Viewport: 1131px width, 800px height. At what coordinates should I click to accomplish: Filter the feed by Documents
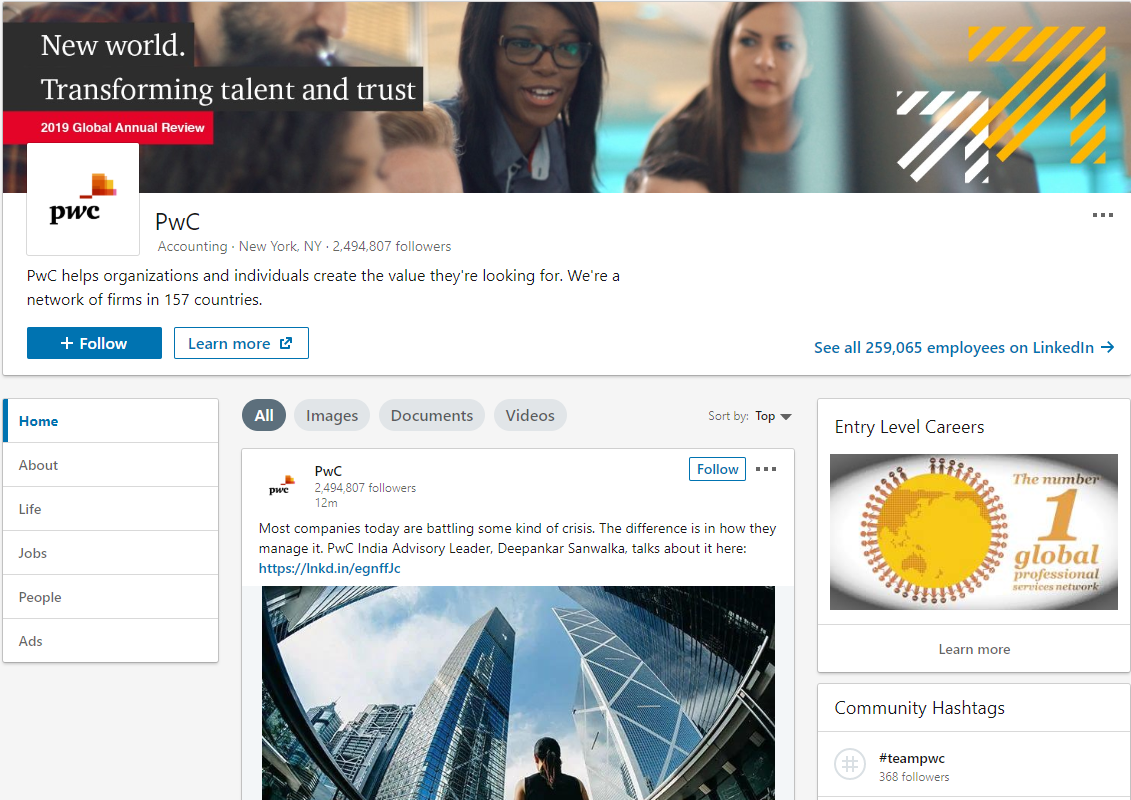click(x=431, y=416)
